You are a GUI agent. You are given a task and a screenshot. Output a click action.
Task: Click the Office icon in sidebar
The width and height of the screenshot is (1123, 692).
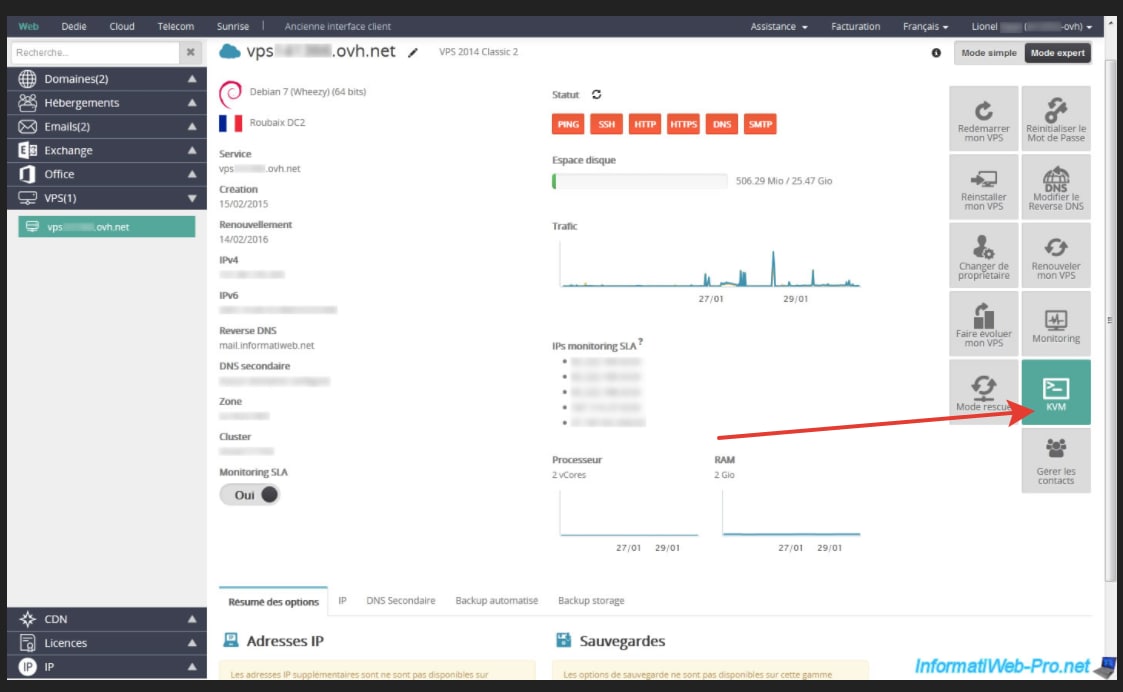[27, 174]
